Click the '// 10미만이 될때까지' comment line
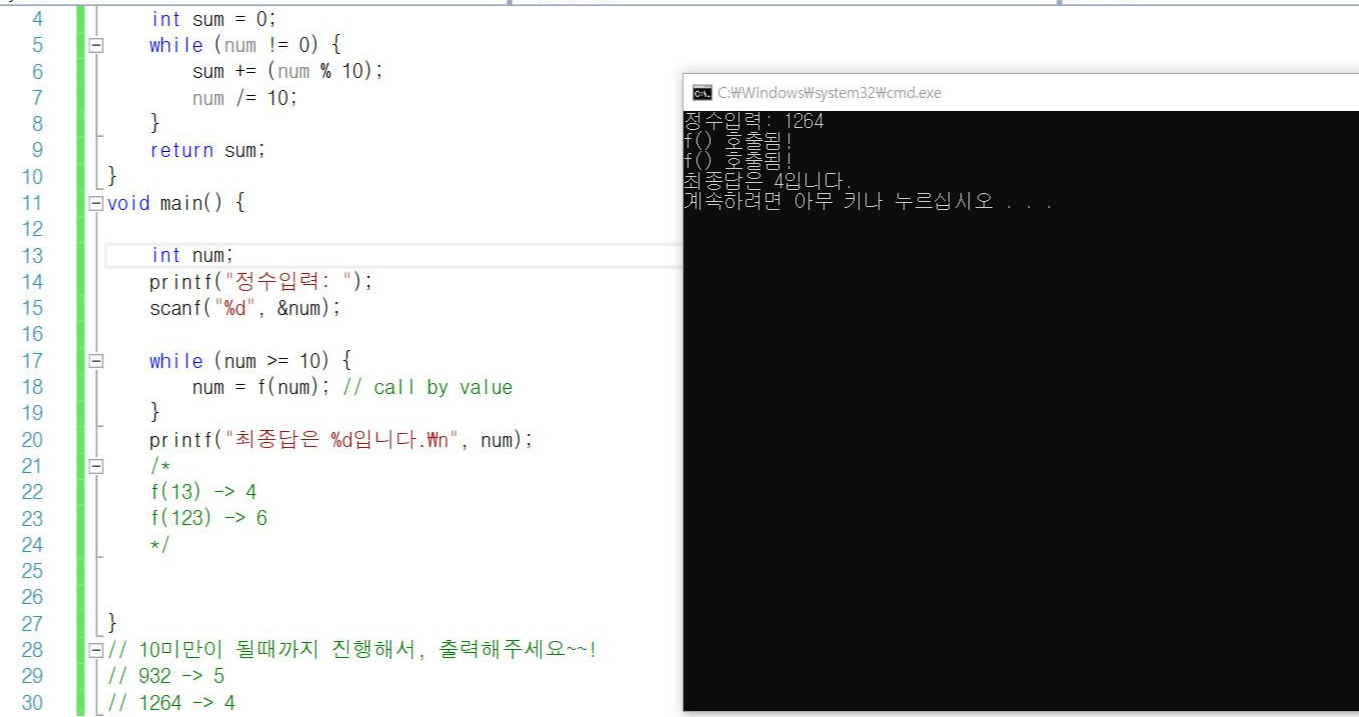1359x717 pixels. tap(352, 650)
